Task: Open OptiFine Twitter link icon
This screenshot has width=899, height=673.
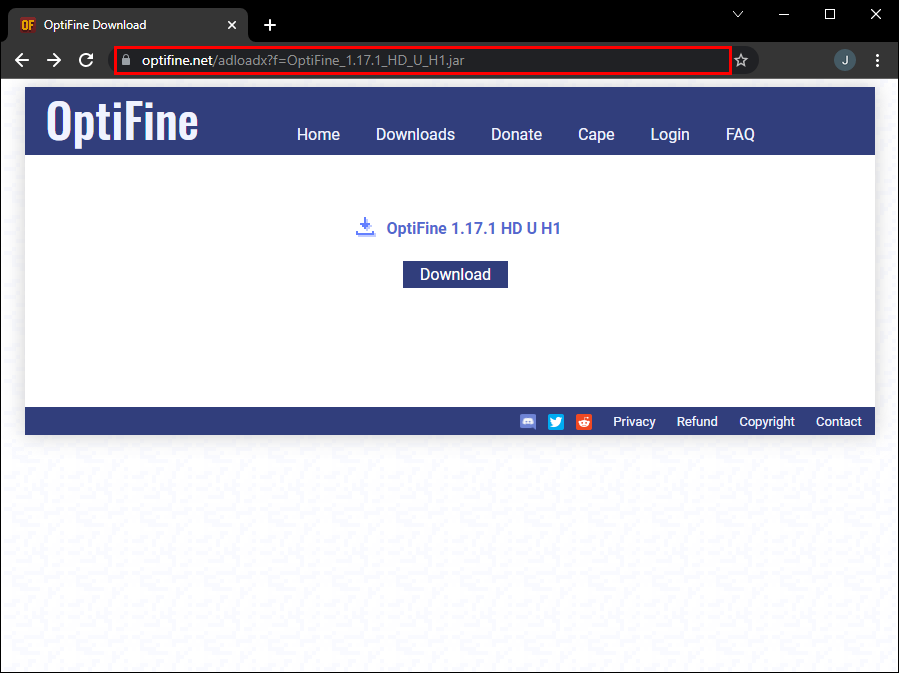Action: (x=556, y=422)
